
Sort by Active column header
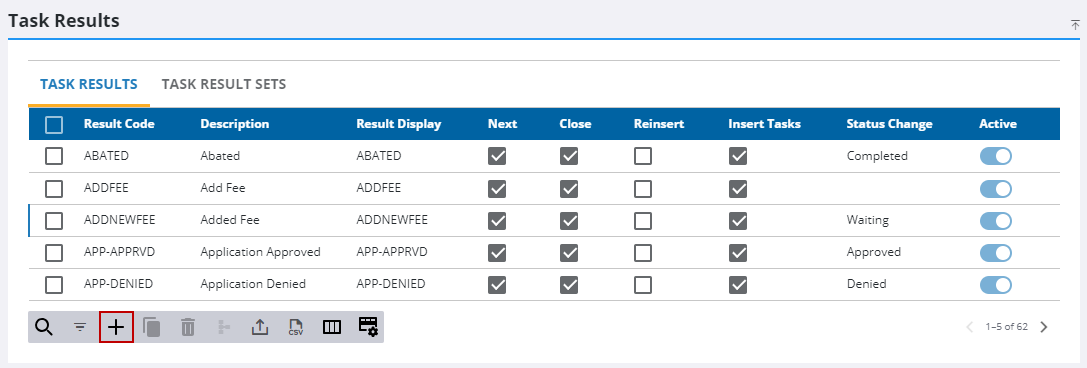(x=998, y=125)
